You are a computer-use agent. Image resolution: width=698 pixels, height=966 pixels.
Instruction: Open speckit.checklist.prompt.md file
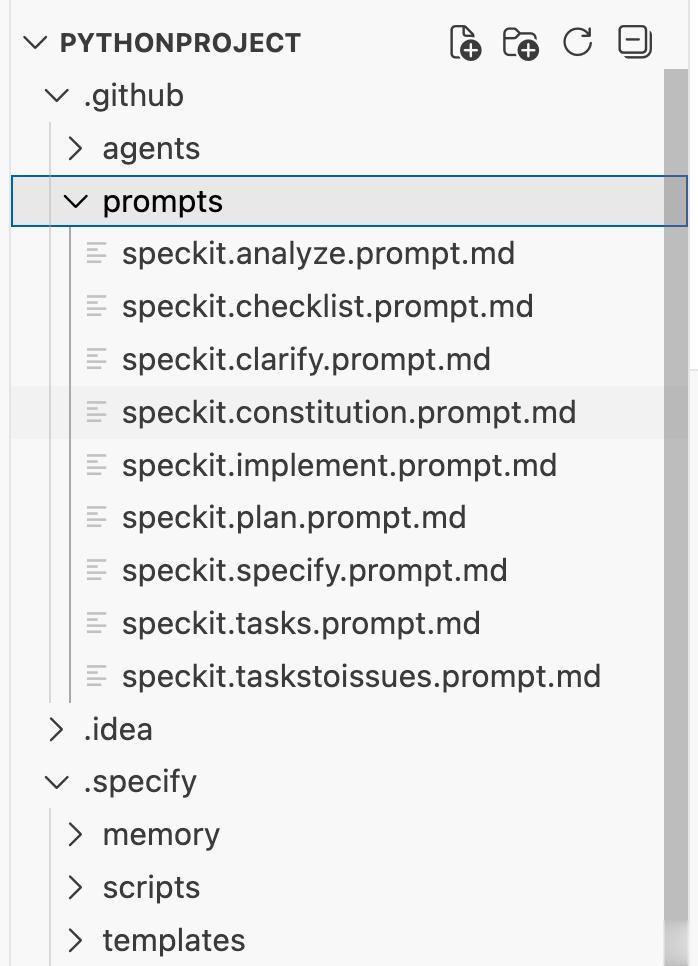pyautogui.click(x=327, y=307)
